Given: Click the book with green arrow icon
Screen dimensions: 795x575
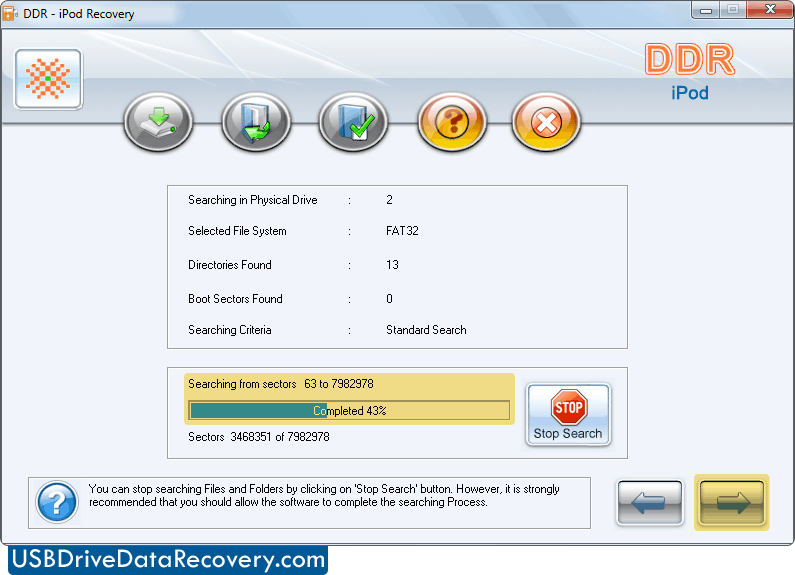Looking at the screenshot, I should tap(256, 122).
